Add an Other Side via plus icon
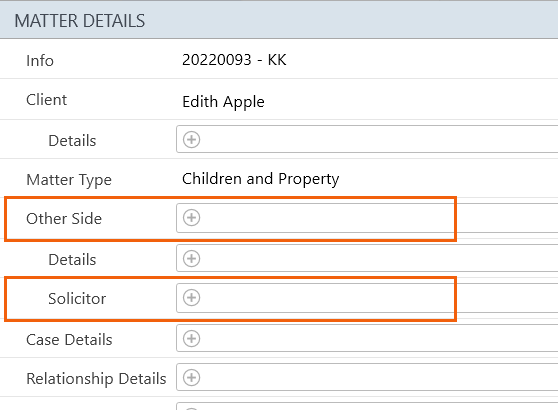This screenshot has height=410, width=558. tap(191, 217)
